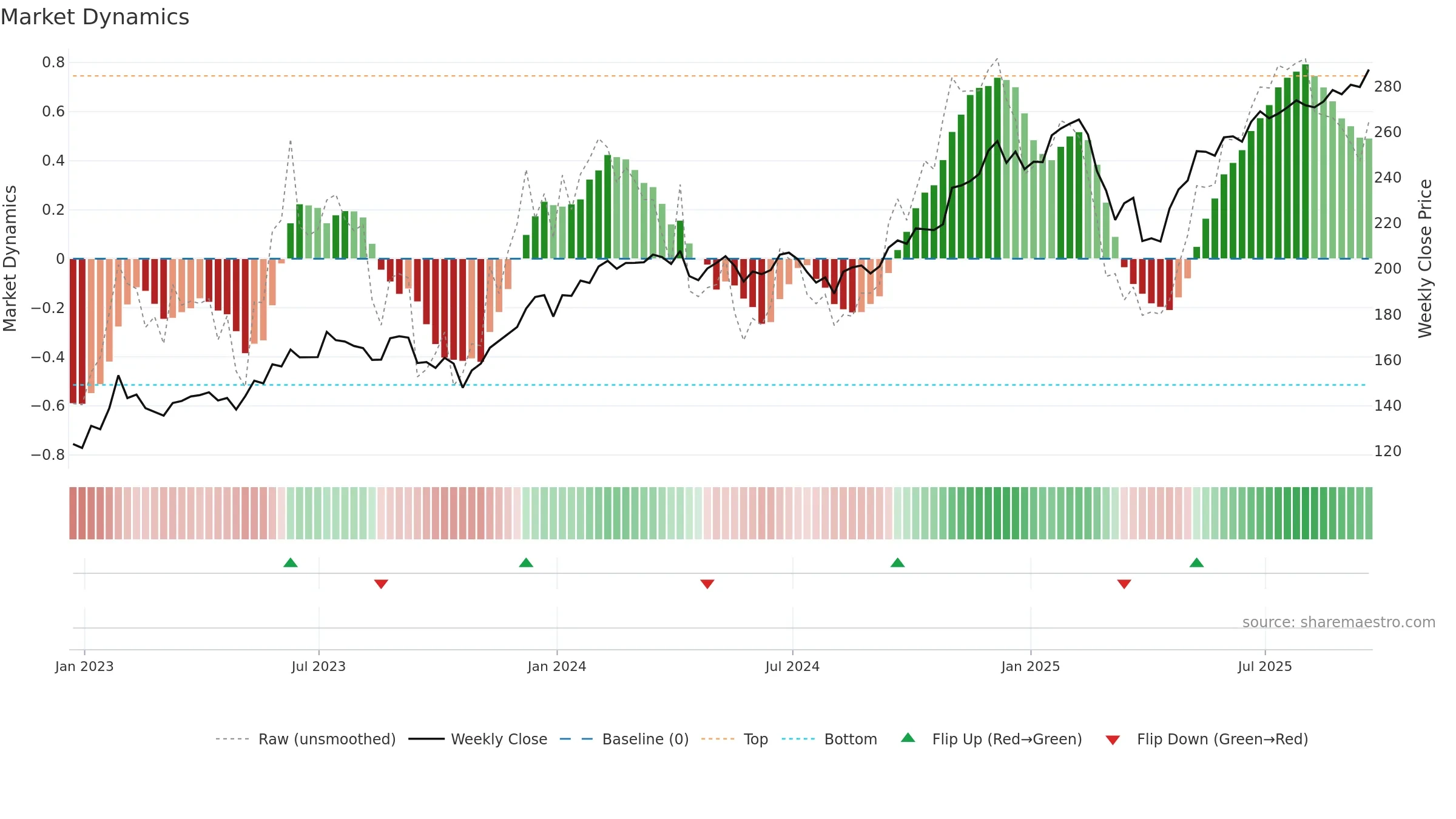Click the Jan 2024 axis label

pyautogui.click(x=557, y=666)
